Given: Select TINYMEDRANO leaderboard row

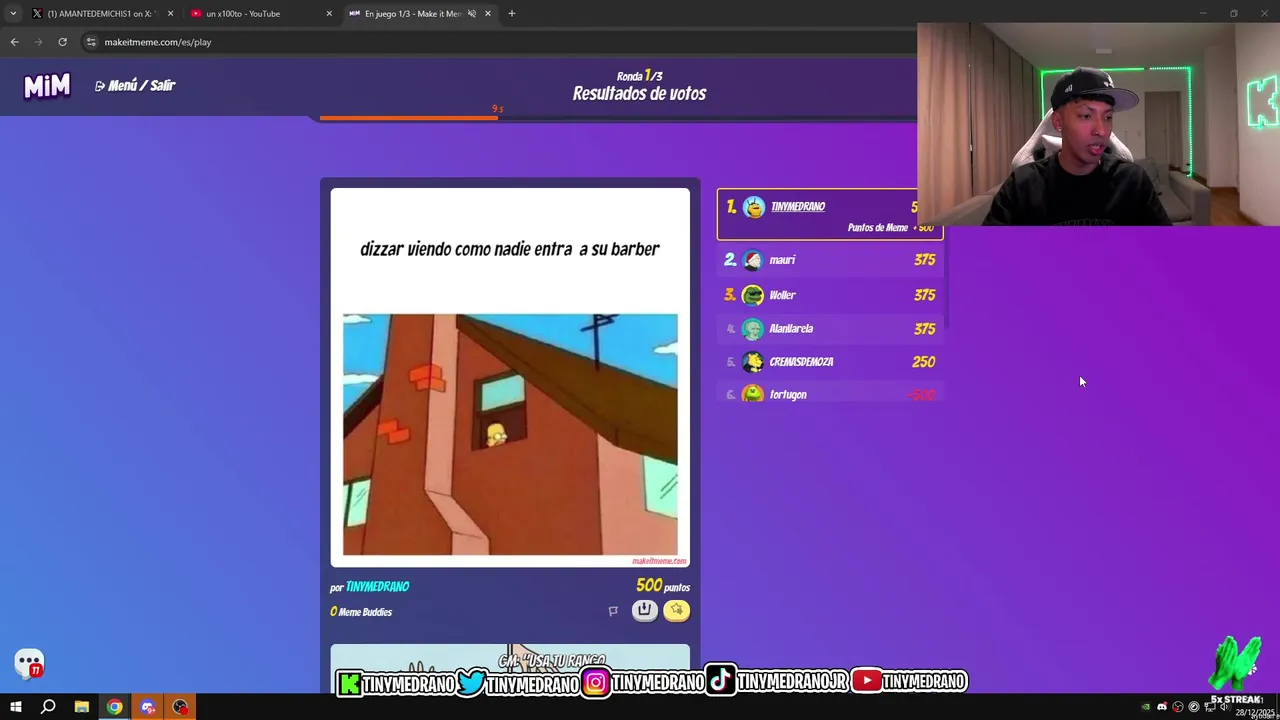Looking at the screenshot, I should (x=829, y=214).
